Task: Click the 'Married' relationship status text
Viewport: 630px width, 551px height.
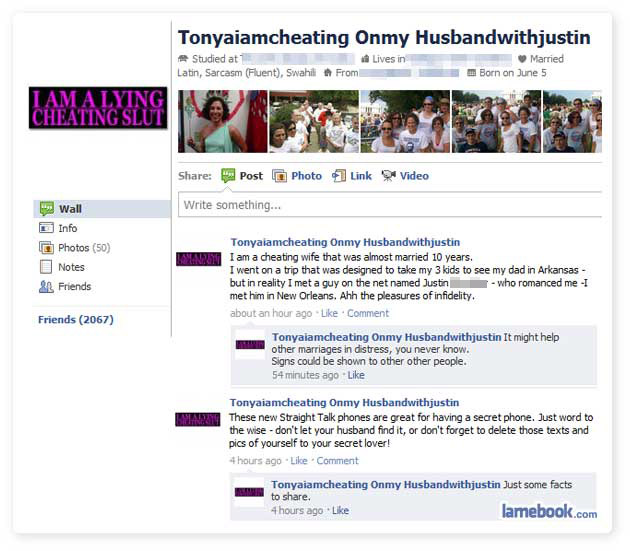Action: coord(546,59)
